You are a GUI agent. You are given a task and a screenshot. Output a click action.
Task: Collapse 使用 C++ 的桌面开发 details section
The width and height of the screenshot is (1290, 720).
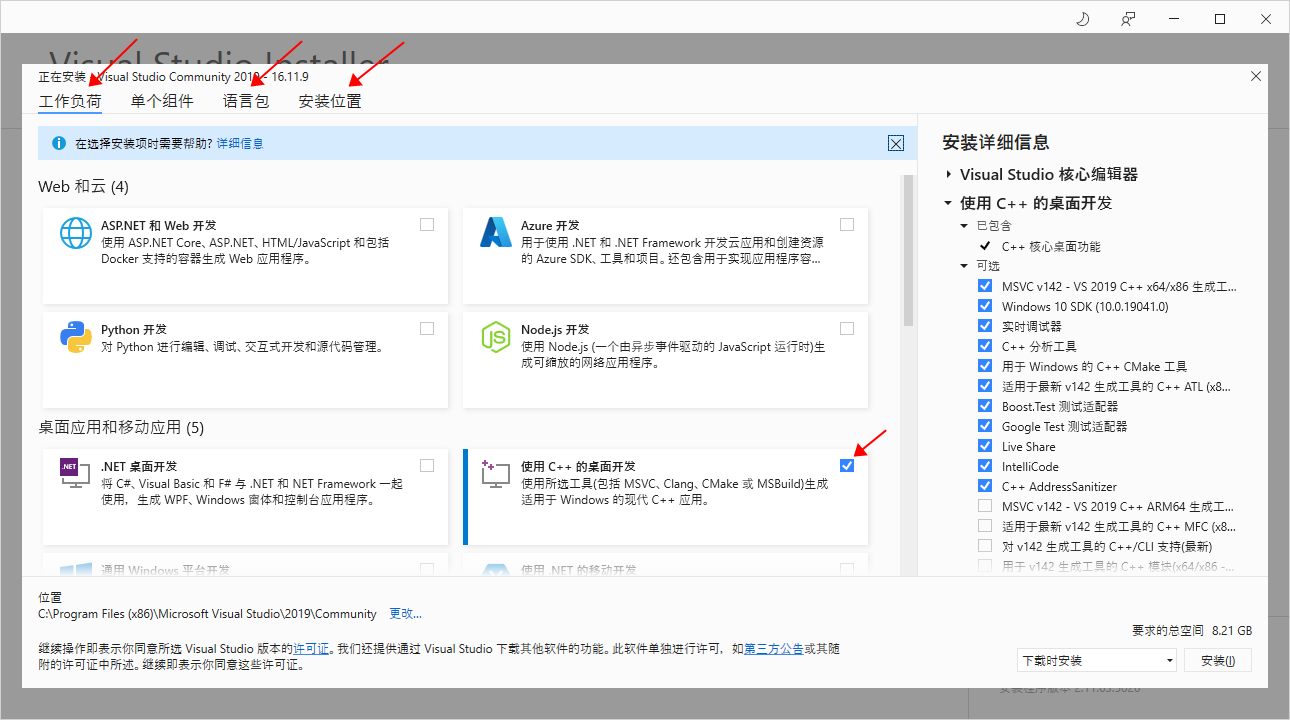coord(948,203)
